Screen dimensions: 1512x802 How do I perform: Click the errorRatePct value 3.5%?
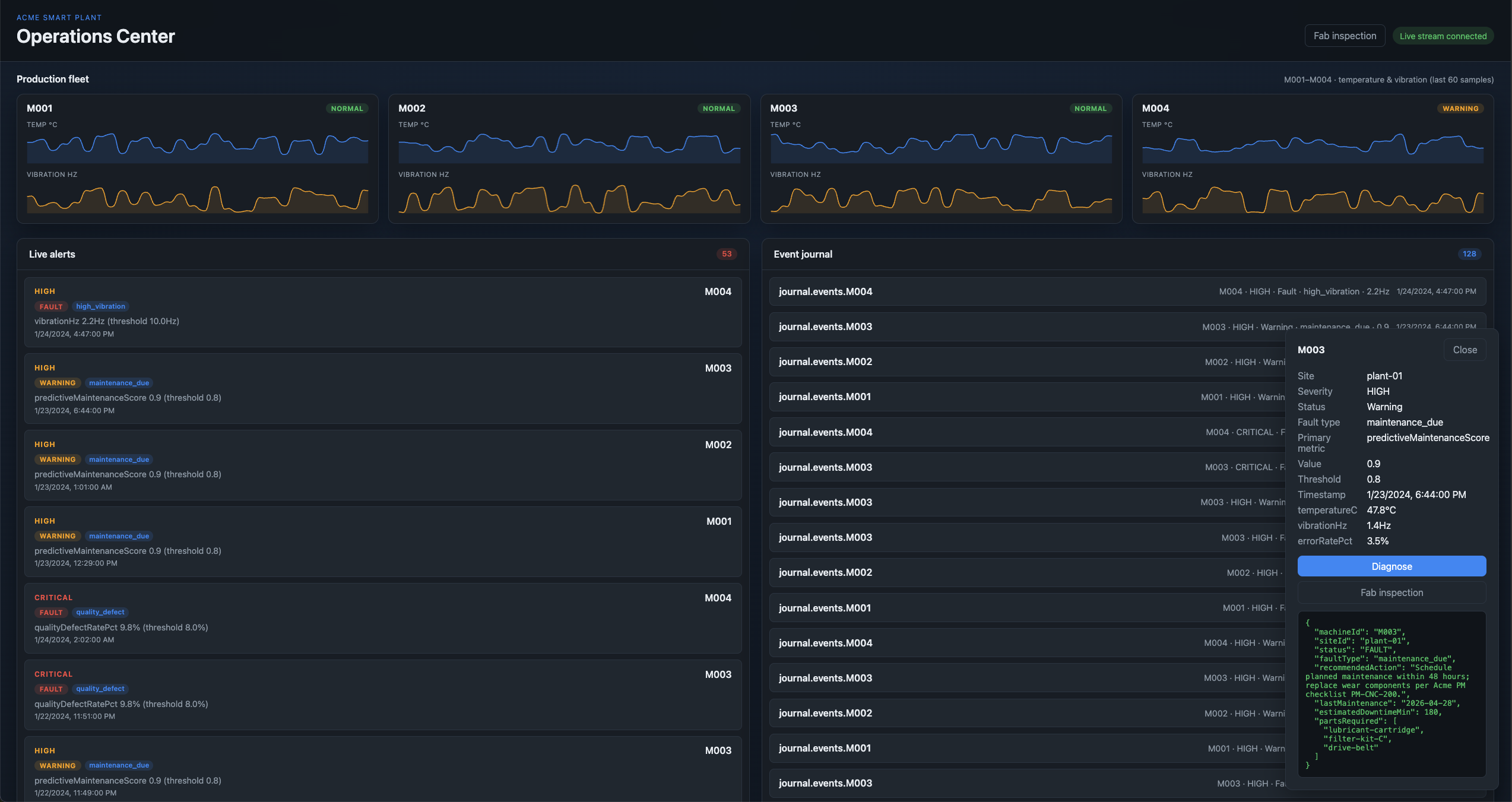coord(1377,541)
